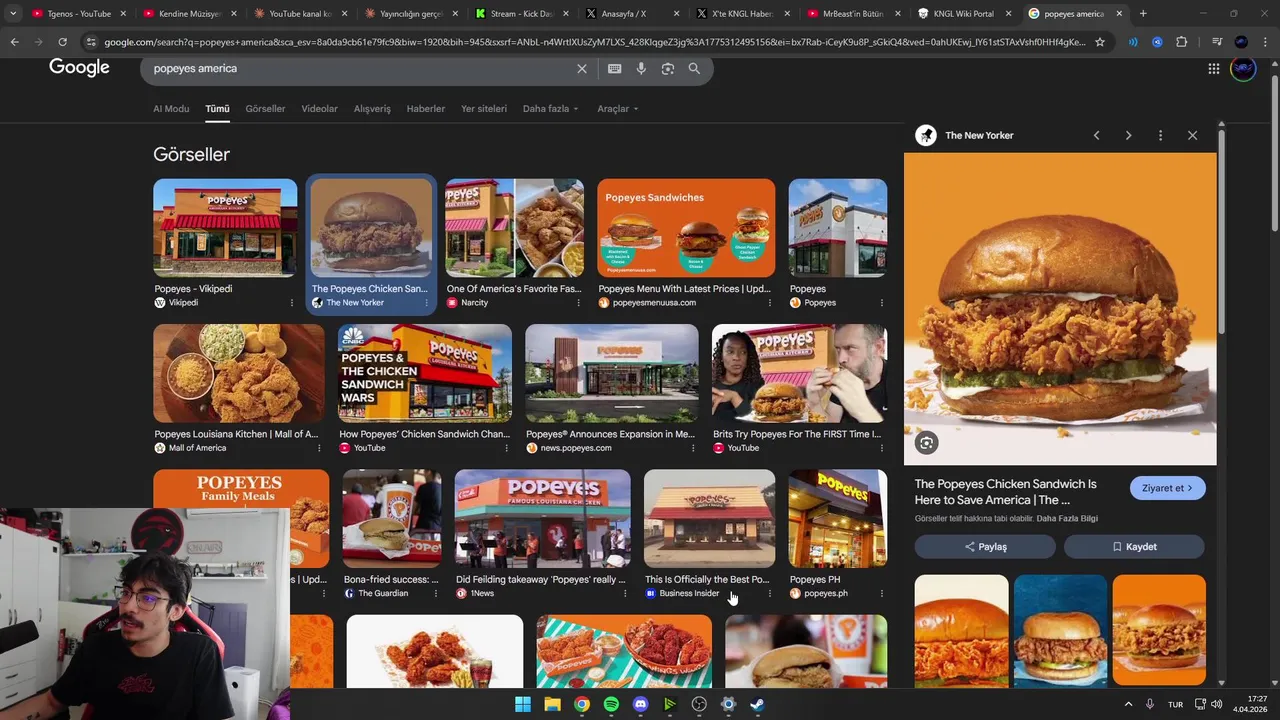The height and width of the screenshot is (720, 1280).
Task: Open the Google account avatar
Action: 1243,68
